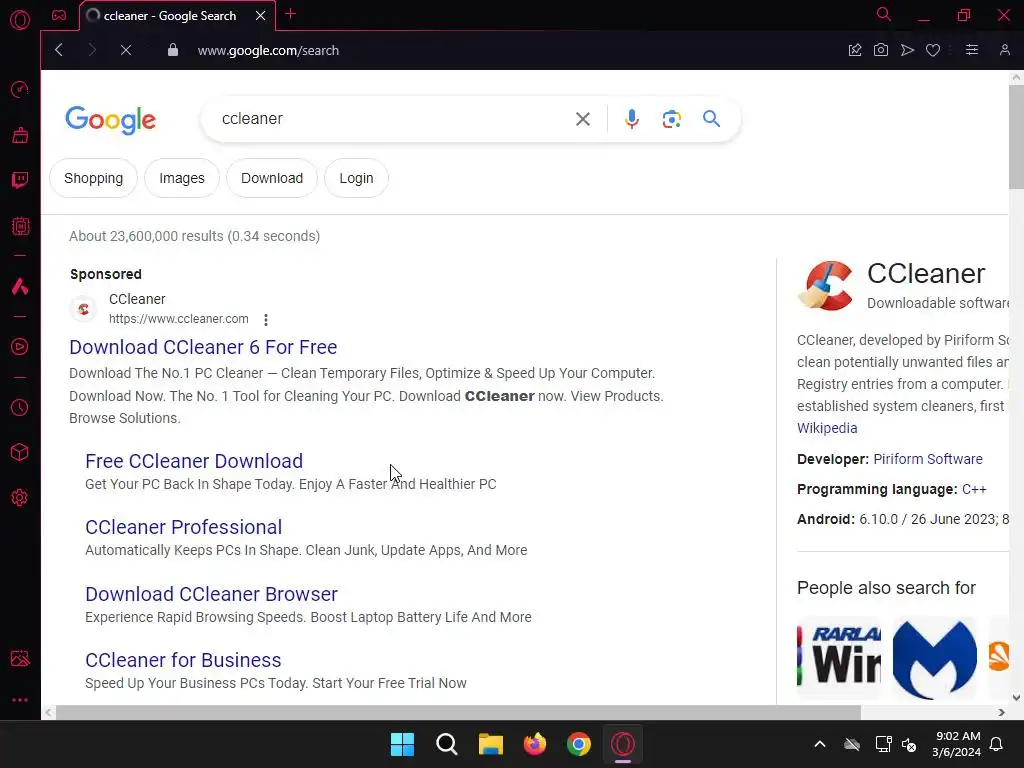This screenshot has width=1024, height=768.
Task: Open the send/flow arrow icon in toolbar
Action: [x=907, y=50]
